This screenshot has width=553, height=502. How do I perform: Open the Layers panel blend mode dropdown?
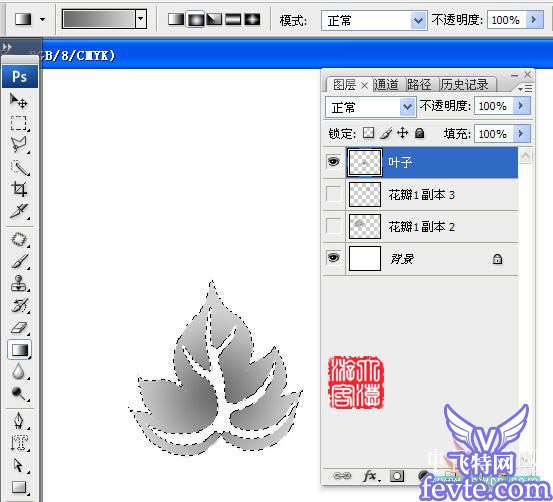[370, 107]
